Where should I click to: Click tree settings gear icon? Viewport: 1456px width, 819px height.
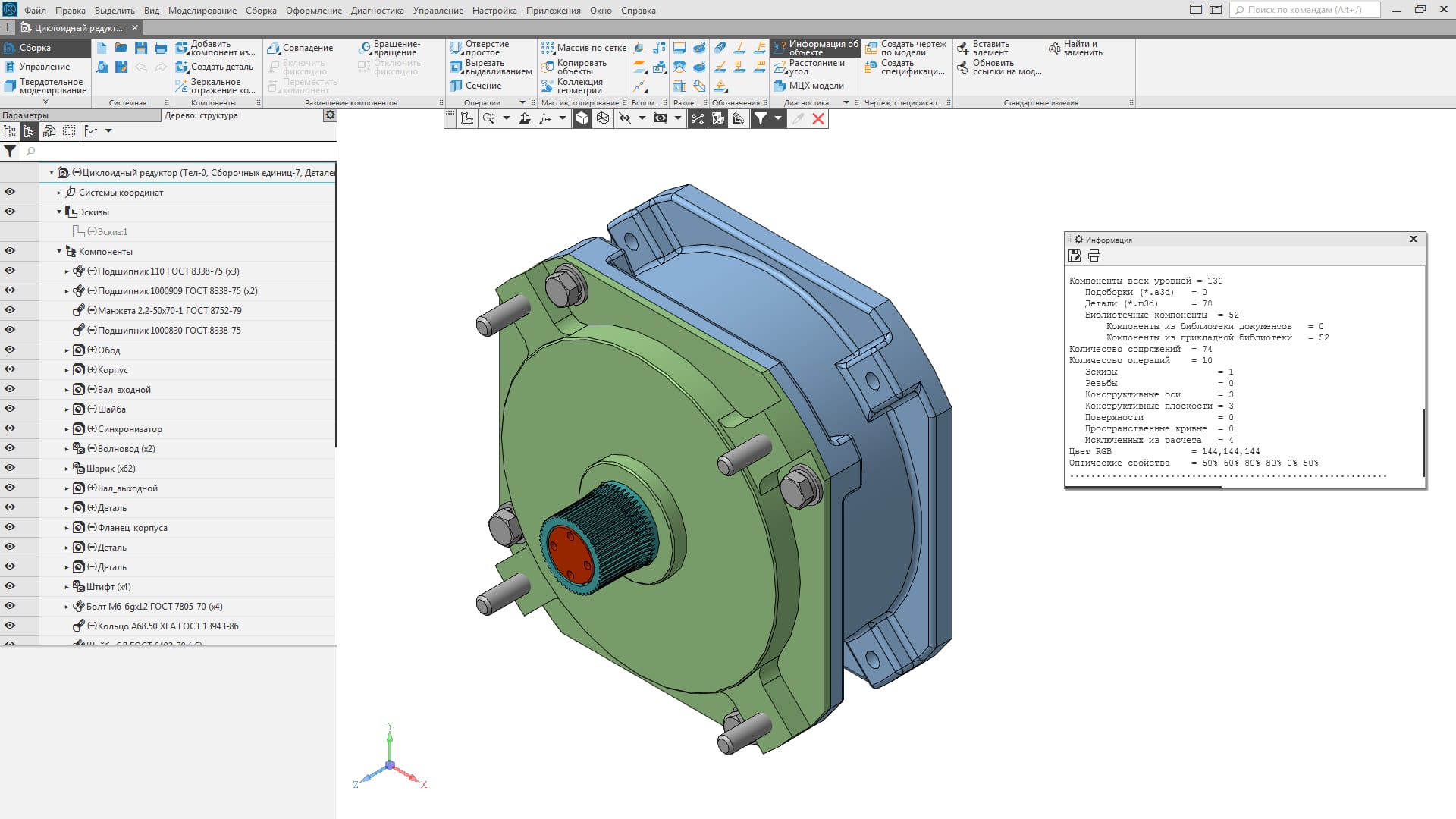[330, 115]
